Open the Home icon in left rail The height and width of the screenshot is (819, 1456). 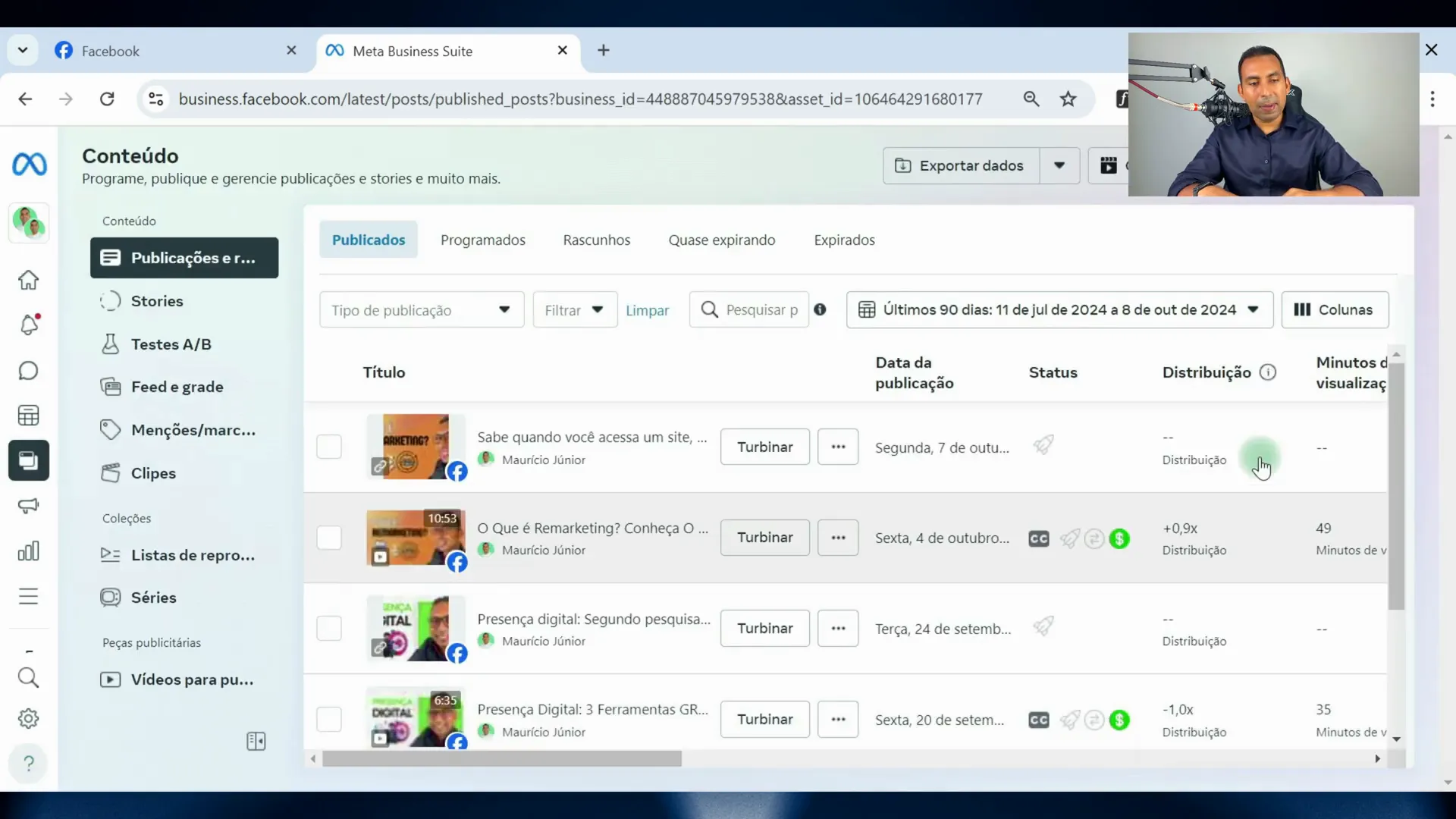(28, 280)
